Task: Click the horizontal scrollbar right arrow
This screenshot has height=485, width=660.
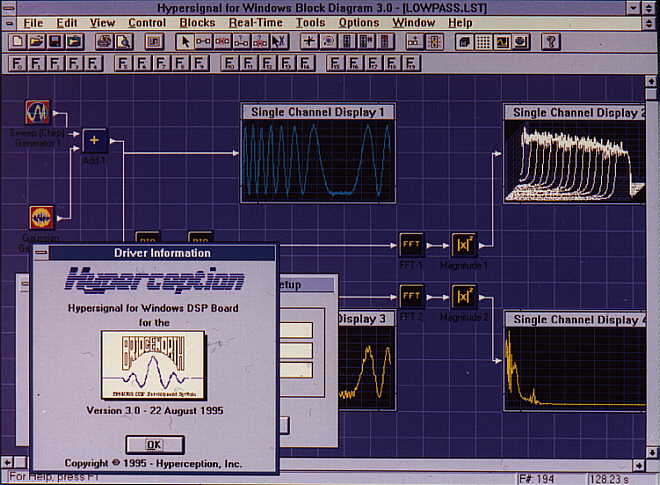Action: (639, 465)
